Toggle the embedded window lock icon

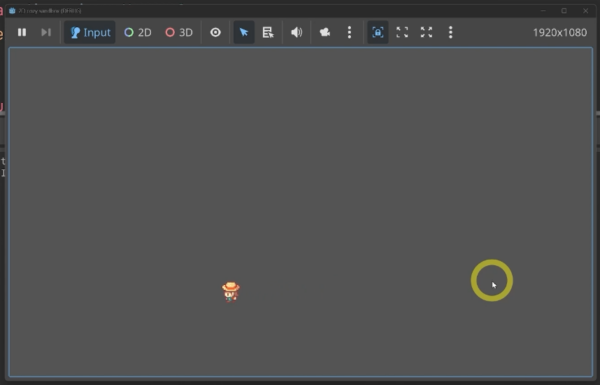[378, 33]
